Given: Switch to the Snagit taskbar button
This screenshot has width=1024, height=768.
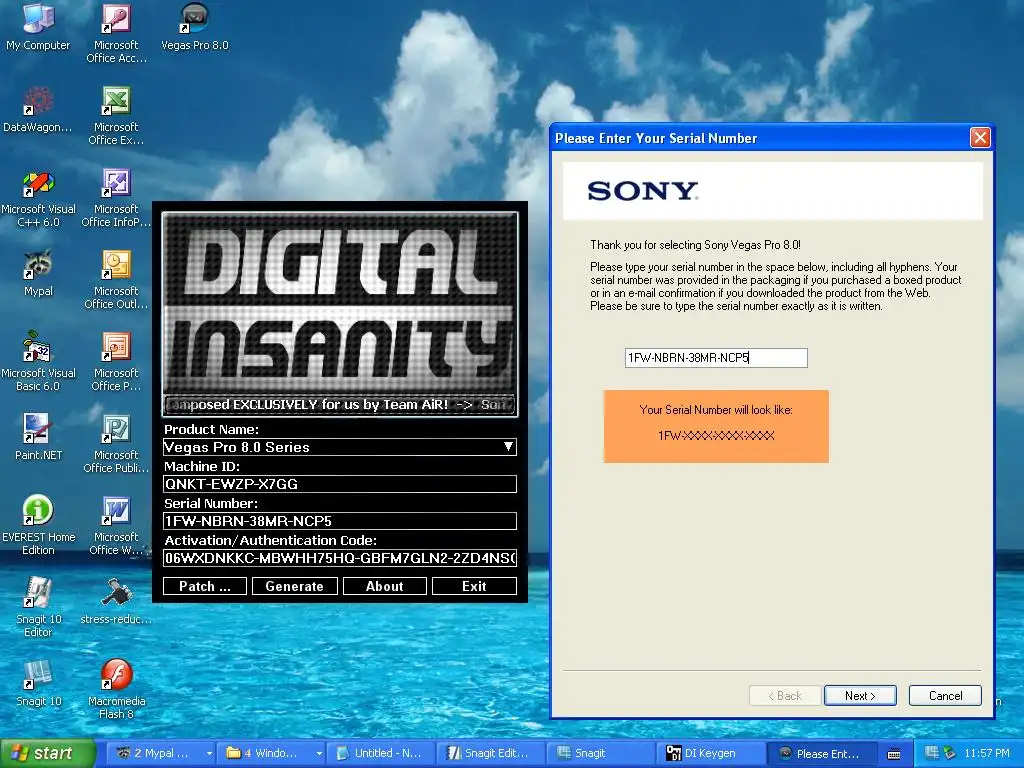Looking at the screenshot, I should [600, 753].
